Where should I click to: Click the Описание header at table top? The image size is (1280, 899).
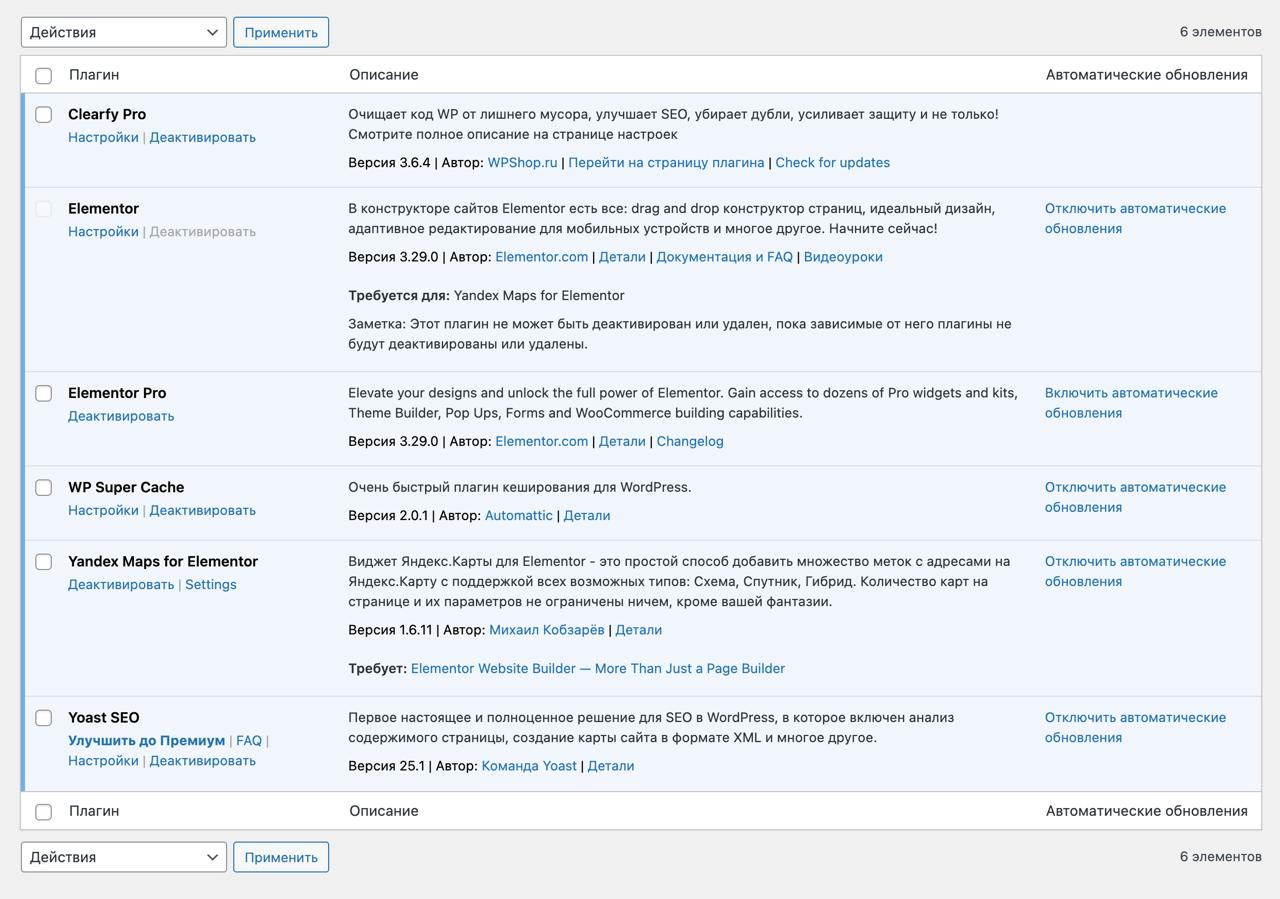(x=384, y=75)
